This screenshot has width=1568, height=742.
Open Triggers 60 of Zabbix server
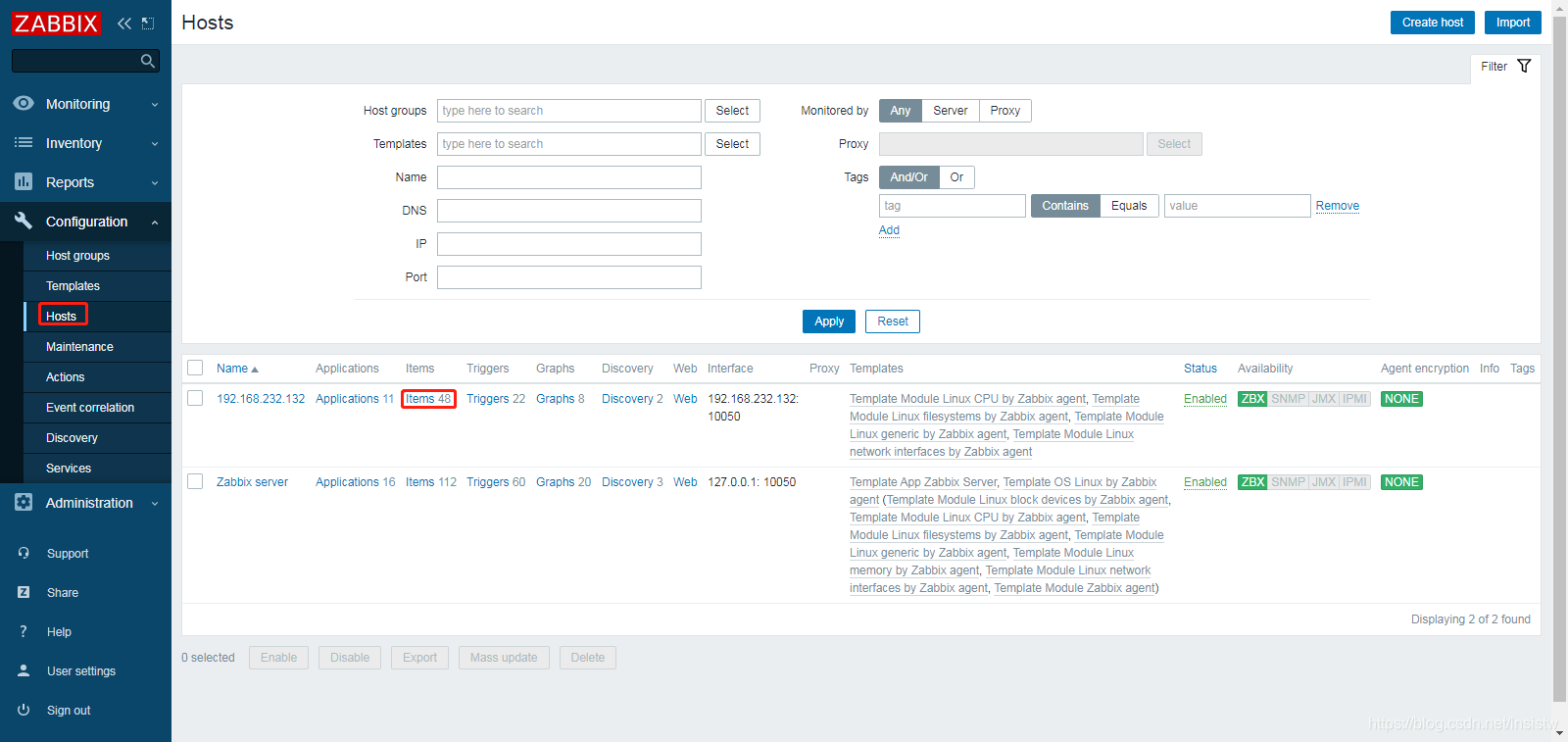496,482
